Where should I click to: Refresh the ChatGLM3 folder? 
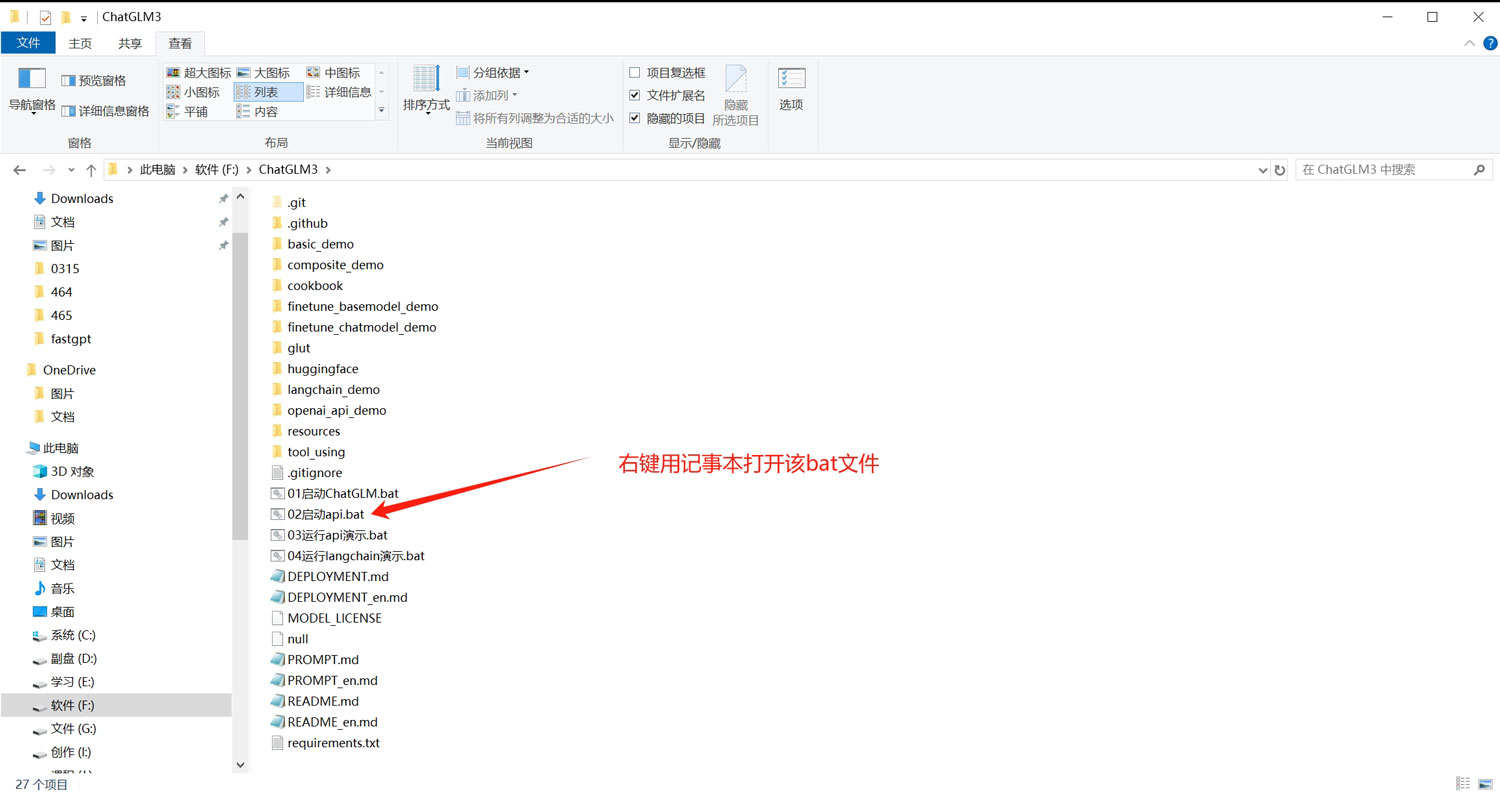click(x=1279, y=170)
